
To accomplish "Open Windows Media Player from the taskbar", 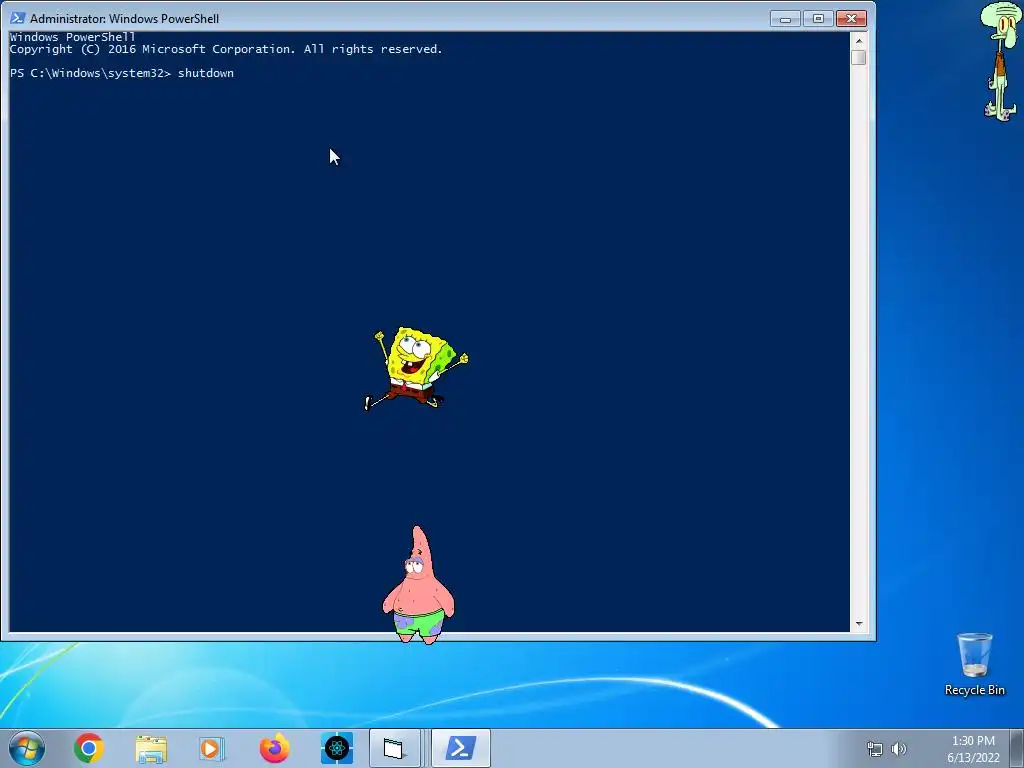I will pos(212,749).
